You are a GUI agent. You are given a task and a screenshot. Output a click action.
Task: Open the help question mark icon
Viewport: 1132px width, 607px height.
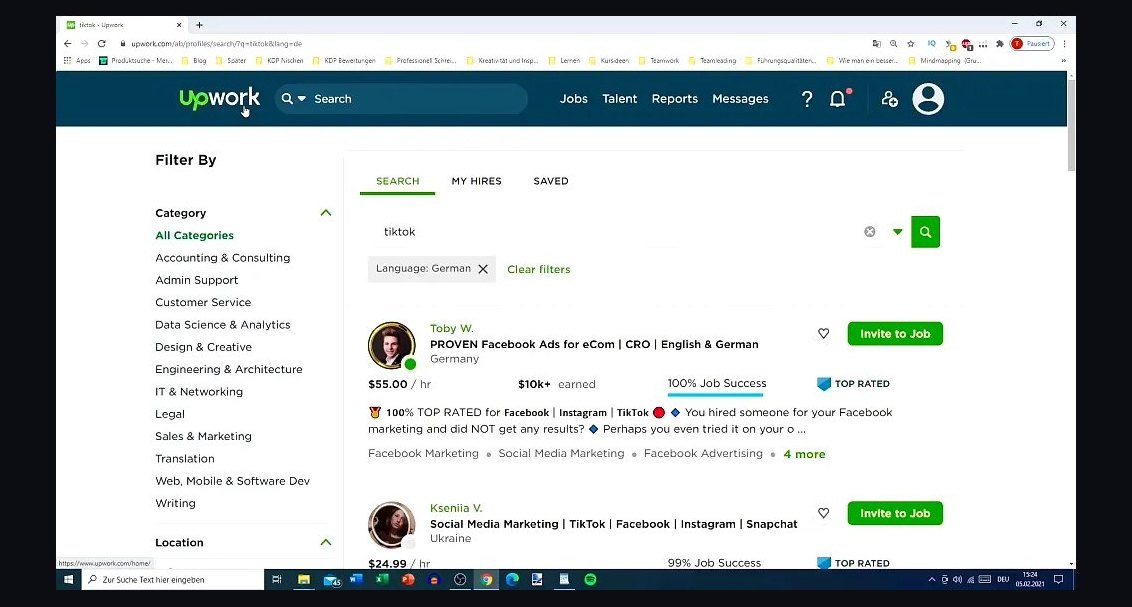(x=807, y=99)
